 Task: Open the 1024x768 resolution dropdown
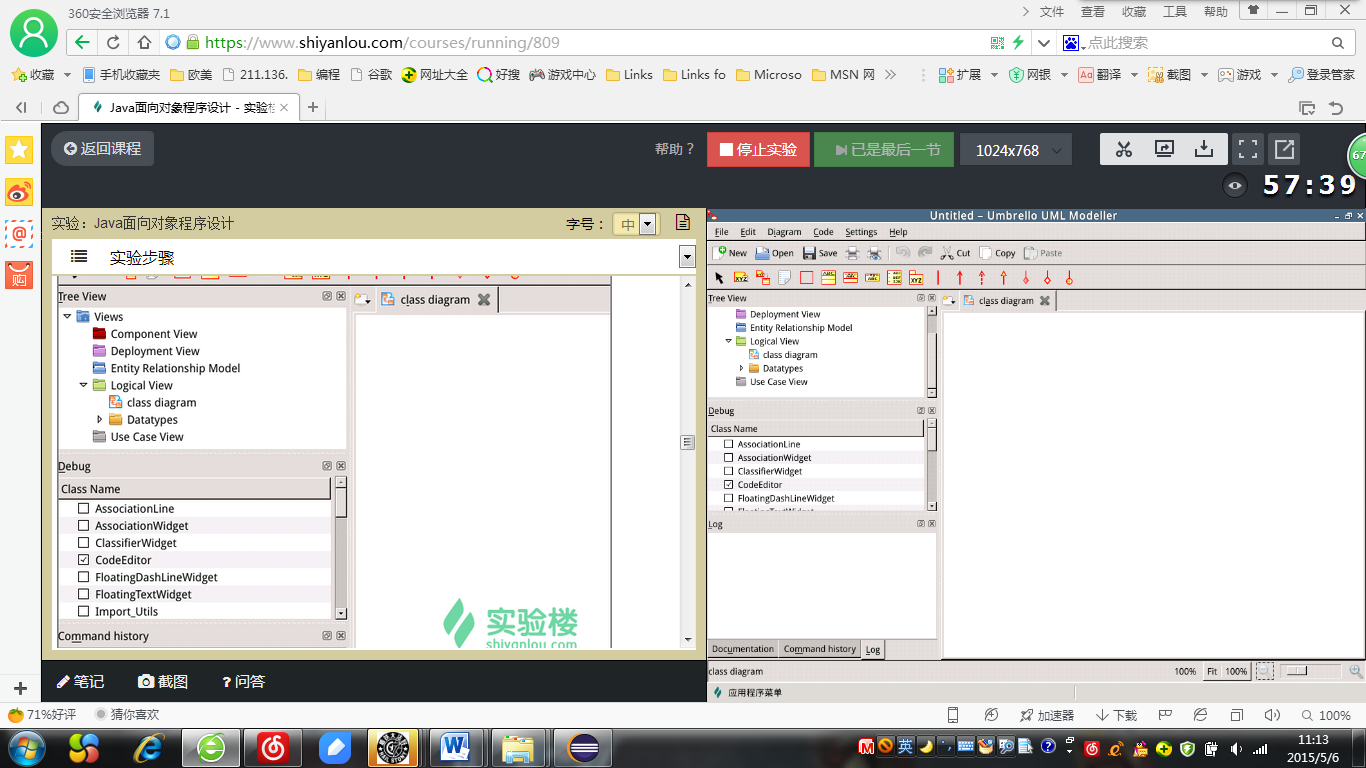click(1016, 150)
